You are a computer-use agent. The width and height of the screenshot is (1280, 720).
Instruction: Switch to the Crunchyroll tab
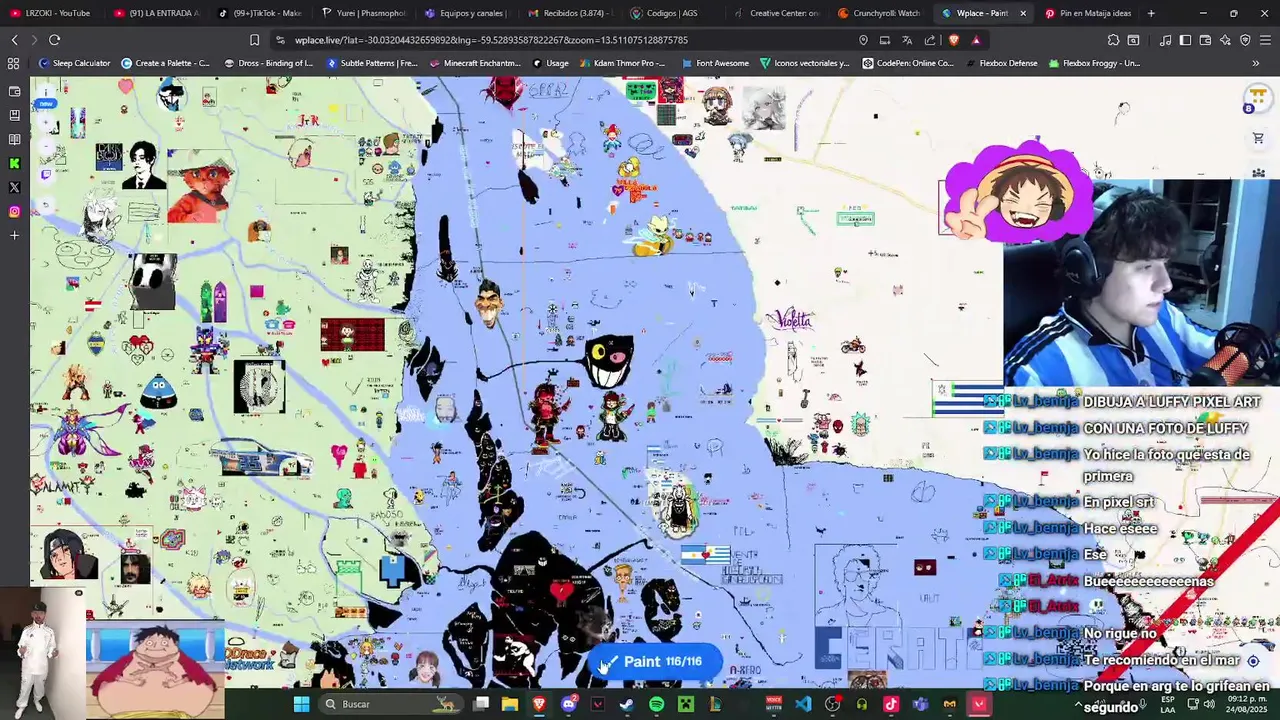[x=878, y=13]
